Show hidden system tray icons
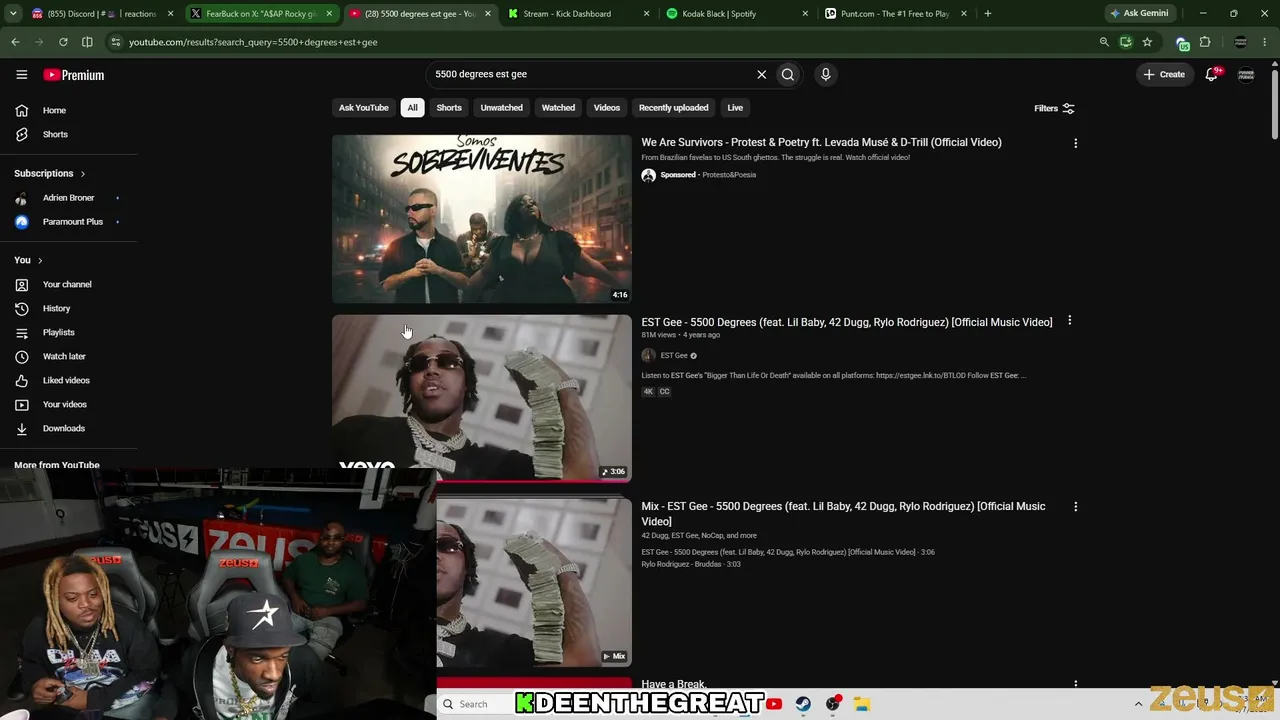This screenshot has height=720, width=1280. pyautogui.click(x=1138, y=704)
